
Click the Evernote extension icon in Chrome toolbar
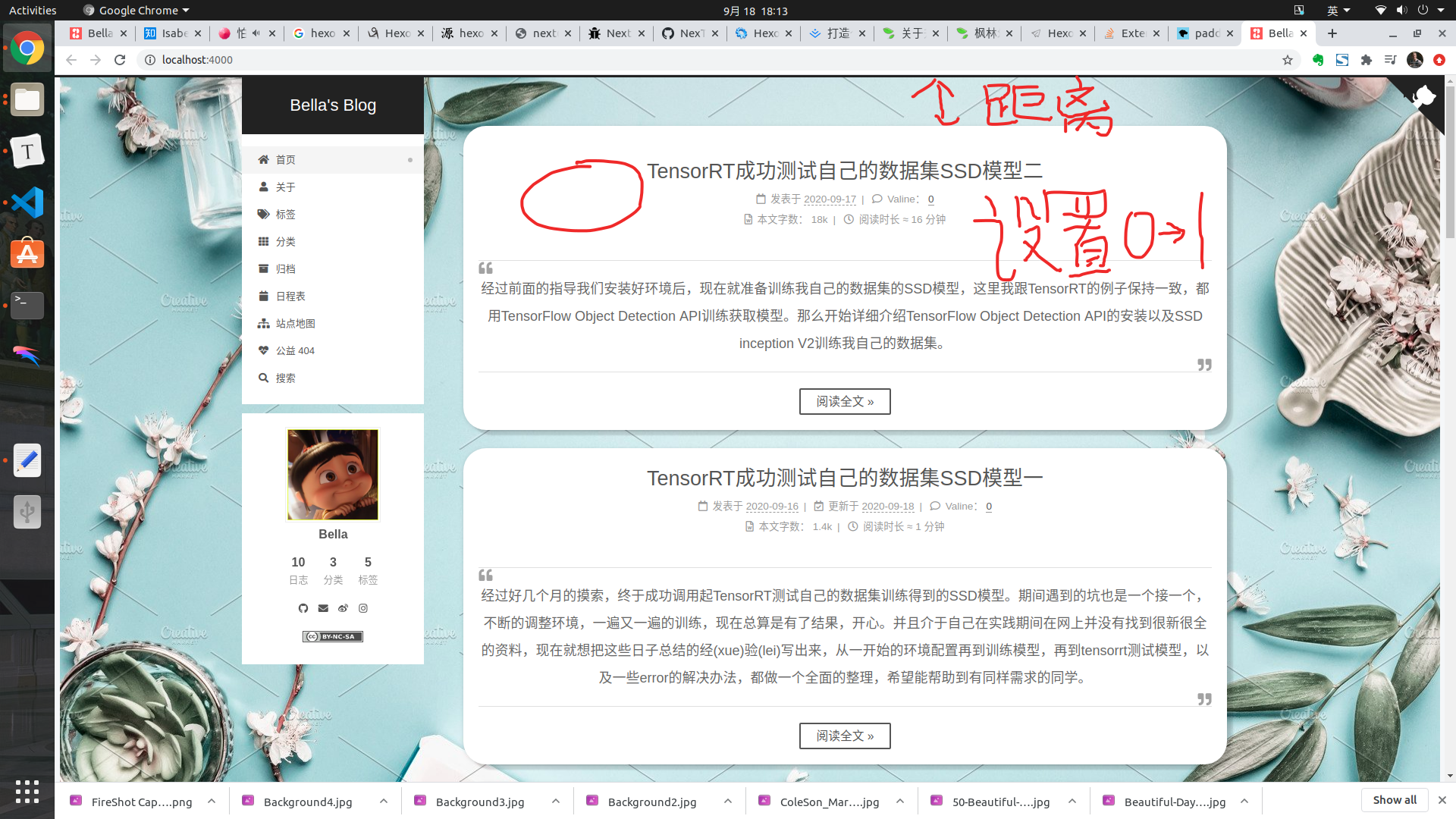[1317, 60]
